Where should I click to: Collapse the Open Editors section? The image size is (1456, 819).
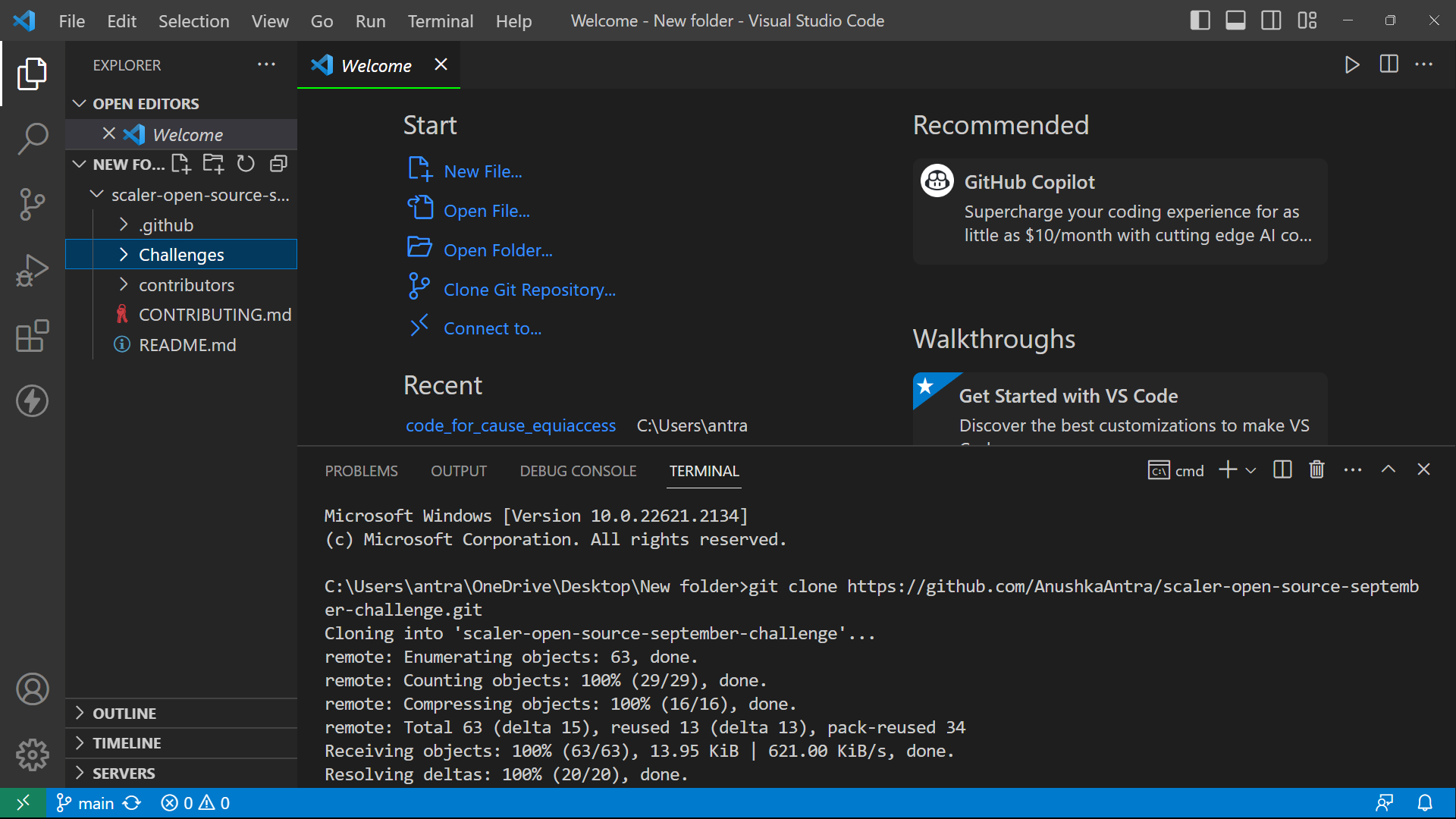tap(80, 103)
